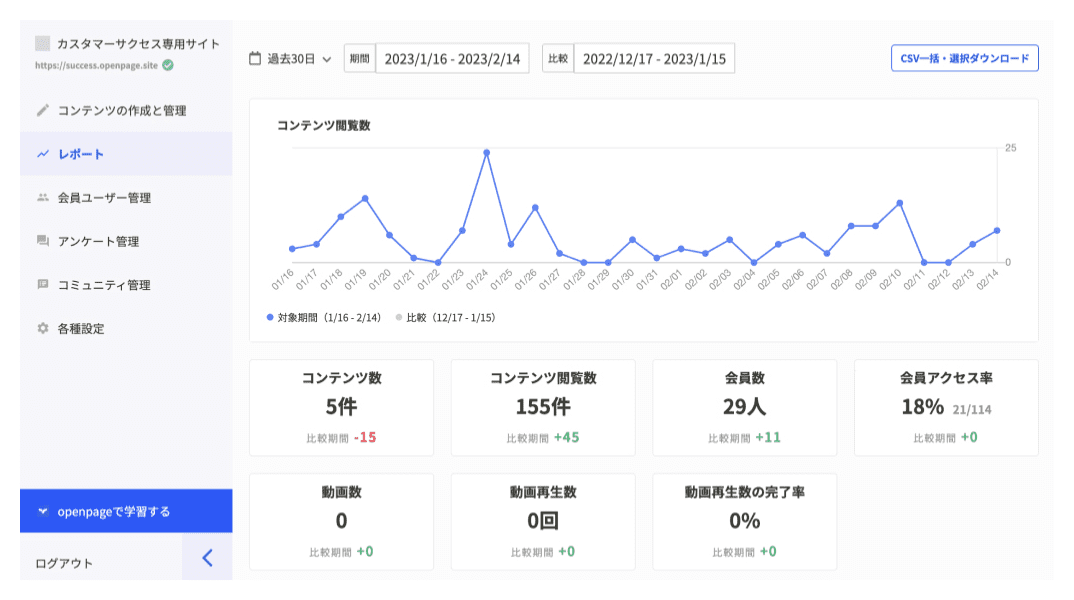The image size is (1074, 600).
Task: Click the 21/114 ratio text
Action: pos(971,410)
